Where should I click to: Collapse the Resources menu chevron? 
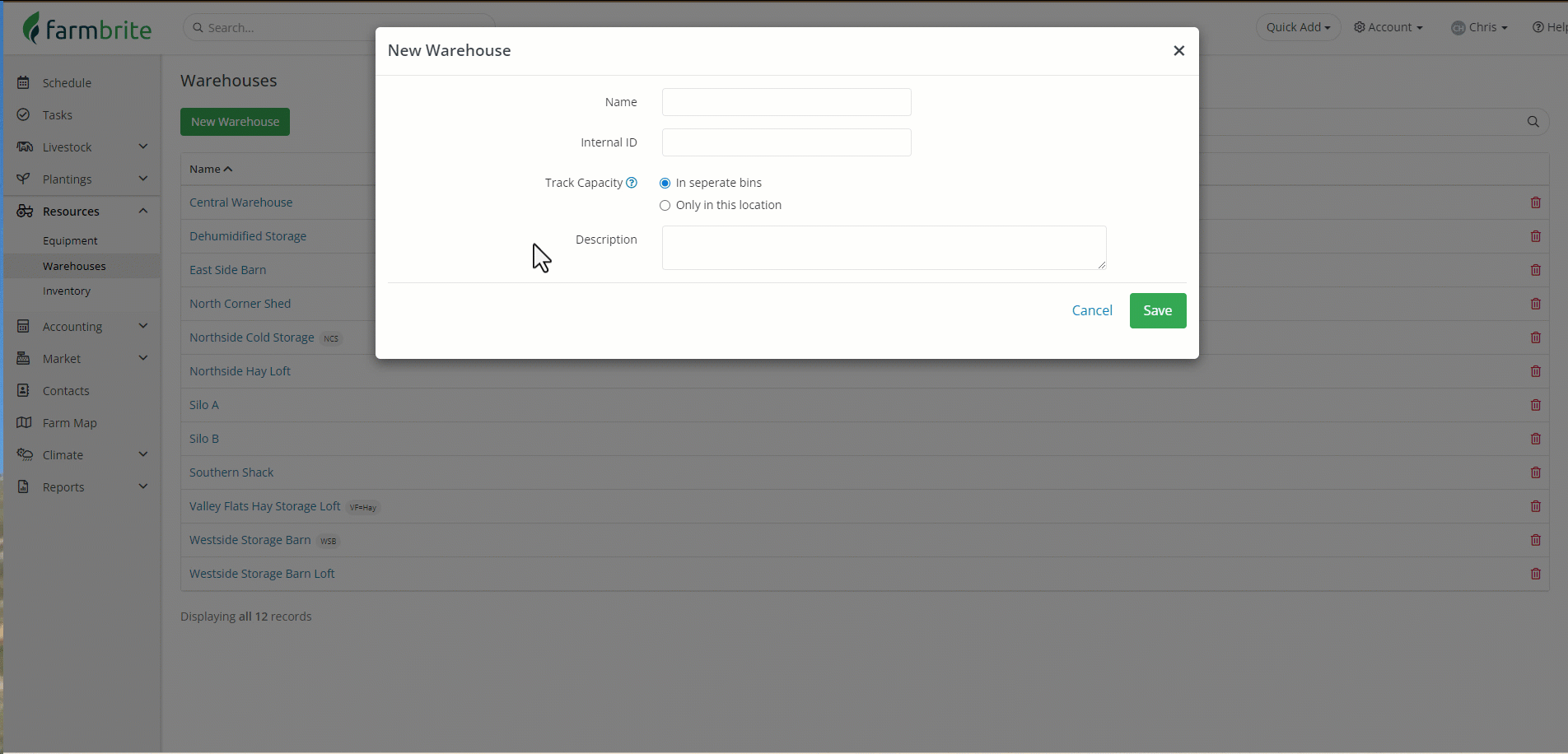pos(143,211)
